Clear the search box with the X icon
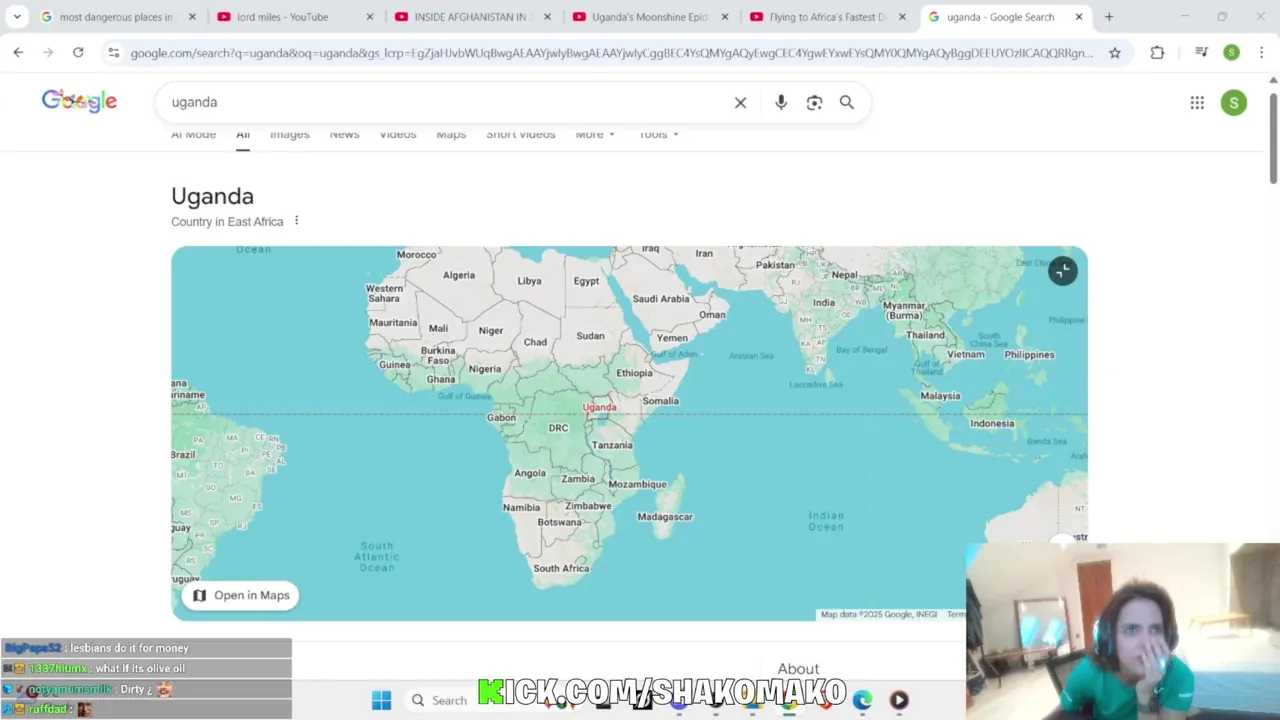1280x720 pixels. 740,102
